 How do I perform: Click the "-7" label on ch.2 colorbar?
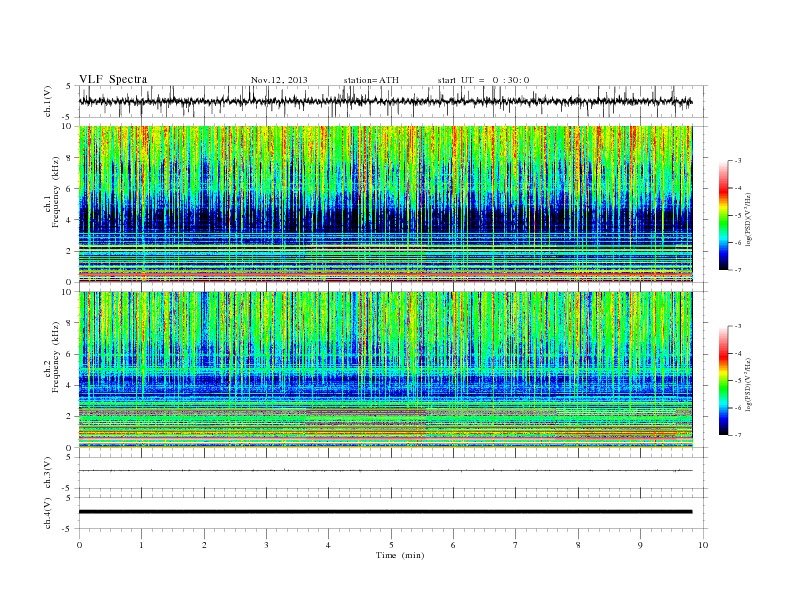[x=738, y=435]
